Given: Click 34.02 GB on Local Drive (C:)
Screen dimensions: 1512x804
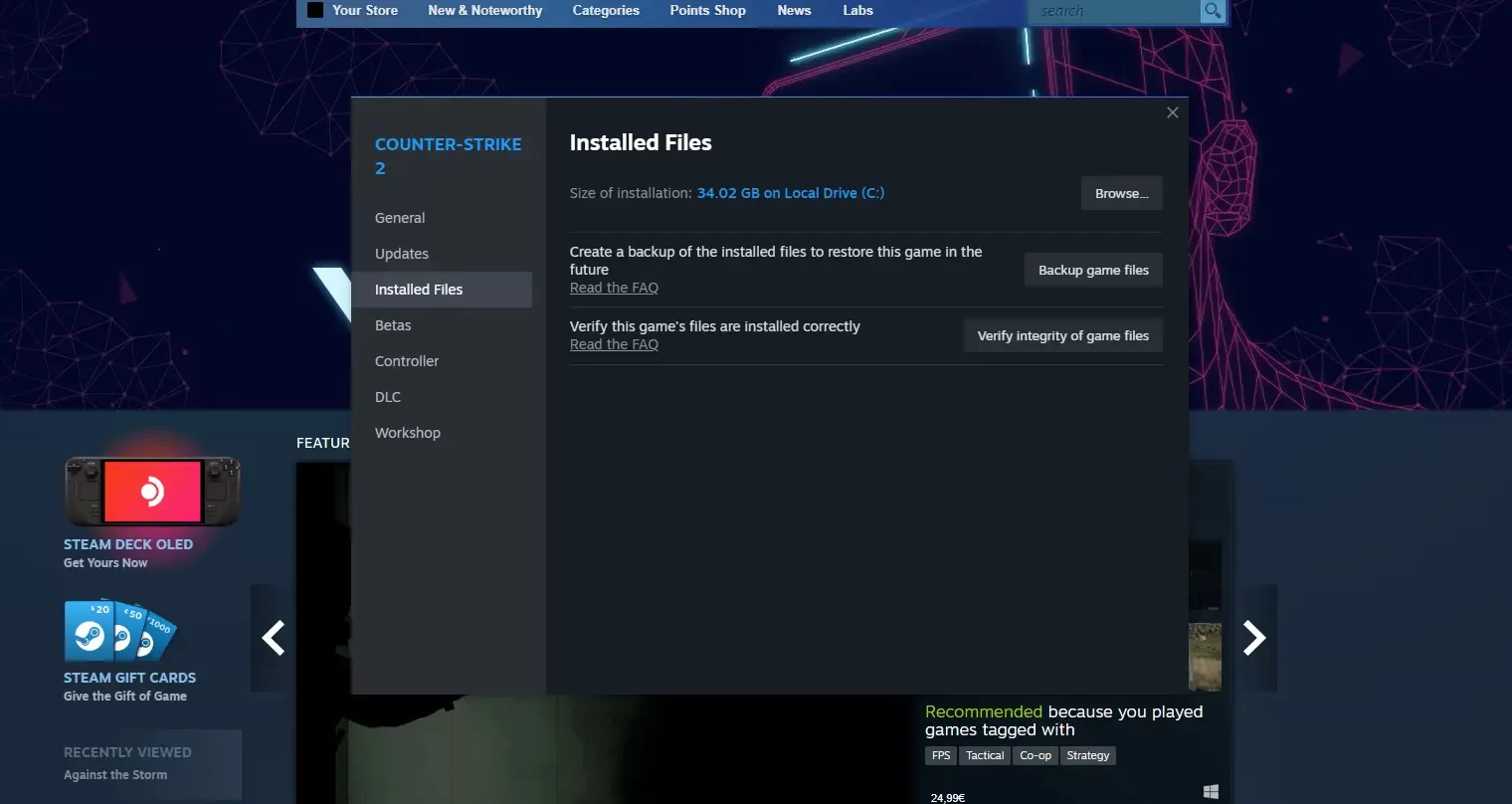Looking at the screenshot, I should click(790, 193).
